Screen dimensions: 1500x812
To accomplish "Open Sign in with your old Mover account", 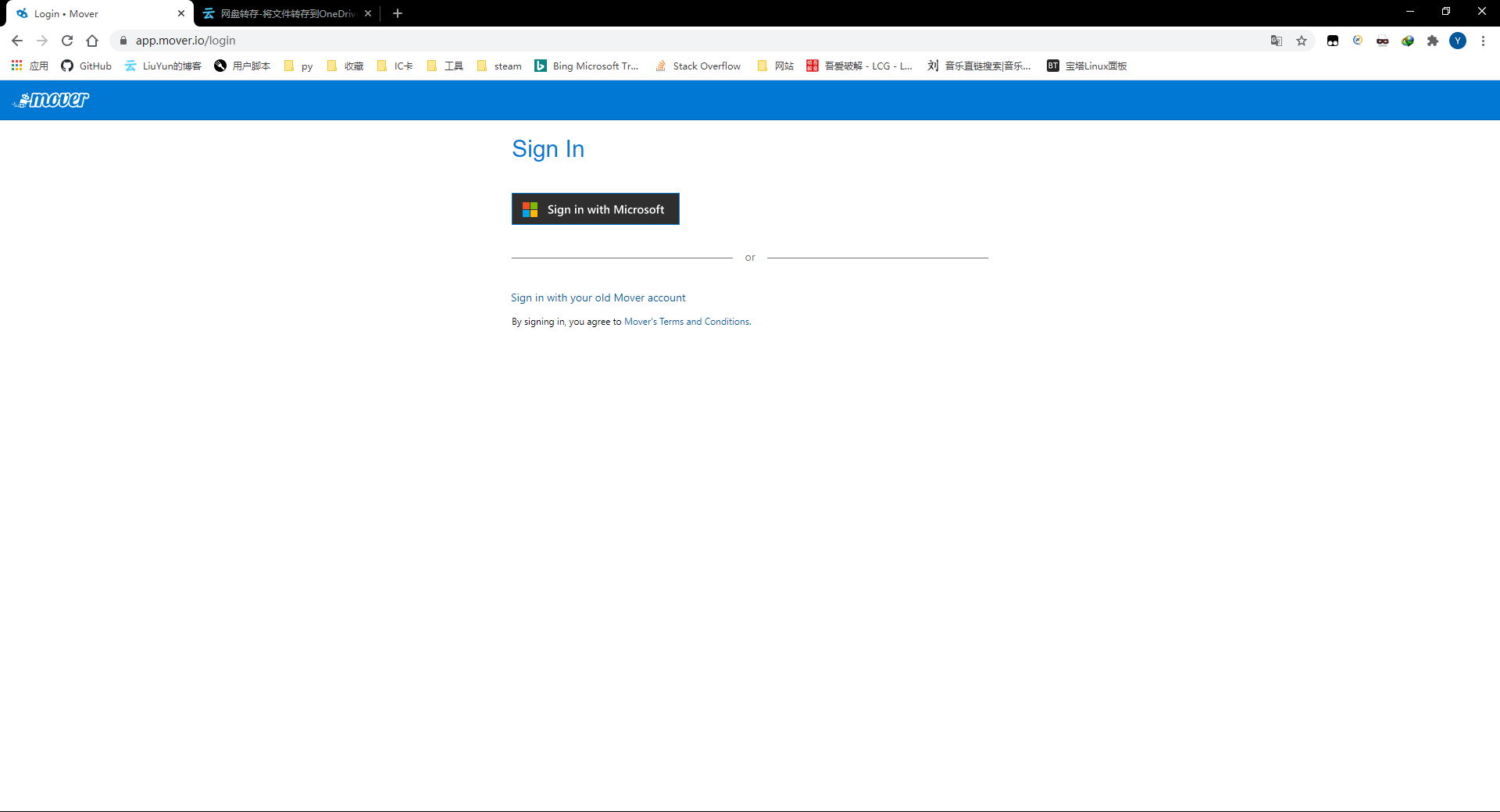I will point(598,297).
